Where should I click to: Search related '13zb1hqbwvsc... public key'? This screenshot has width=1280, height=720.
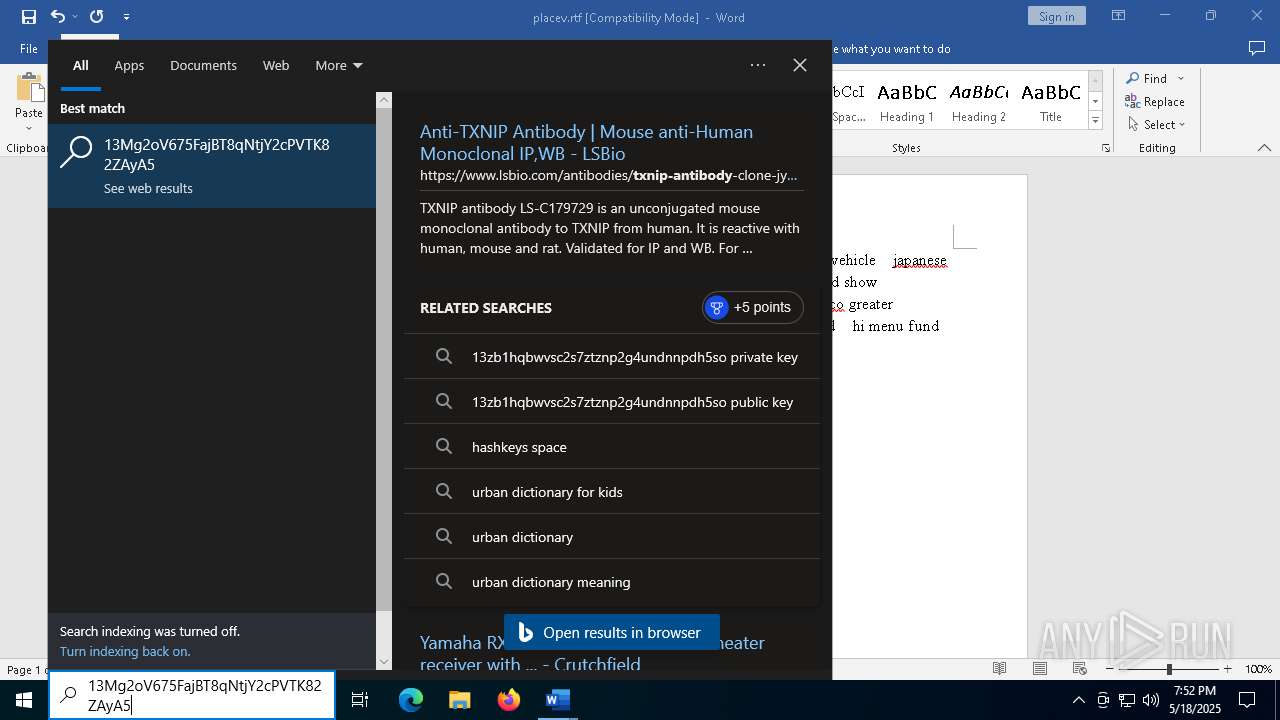coord(612,402)
